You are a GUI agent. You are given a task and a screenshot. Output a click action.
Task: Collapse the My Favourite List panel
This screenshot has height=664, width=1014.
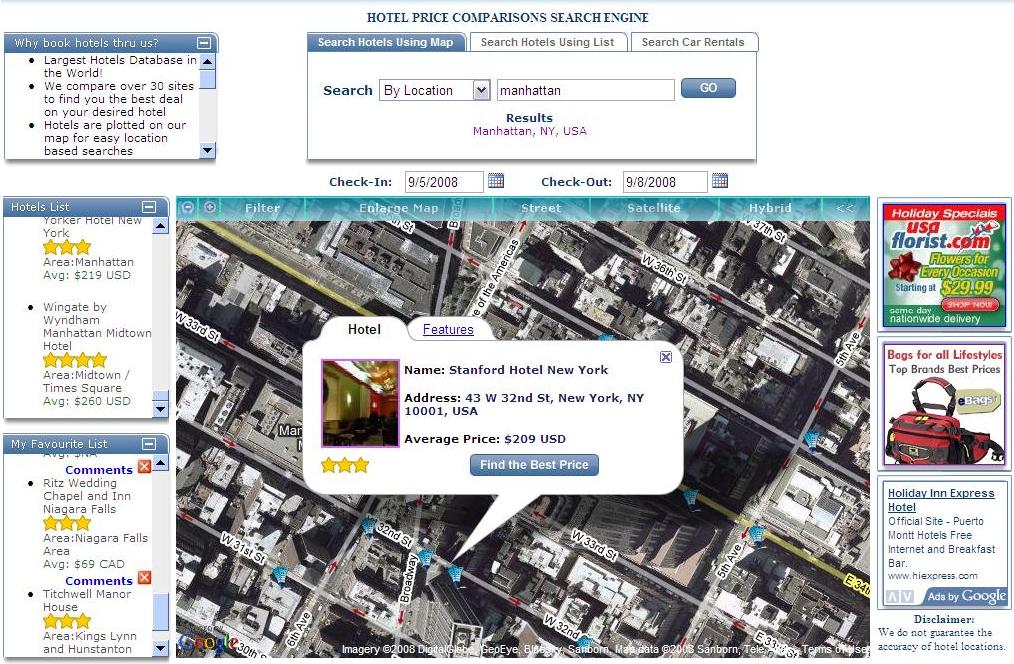149,444
